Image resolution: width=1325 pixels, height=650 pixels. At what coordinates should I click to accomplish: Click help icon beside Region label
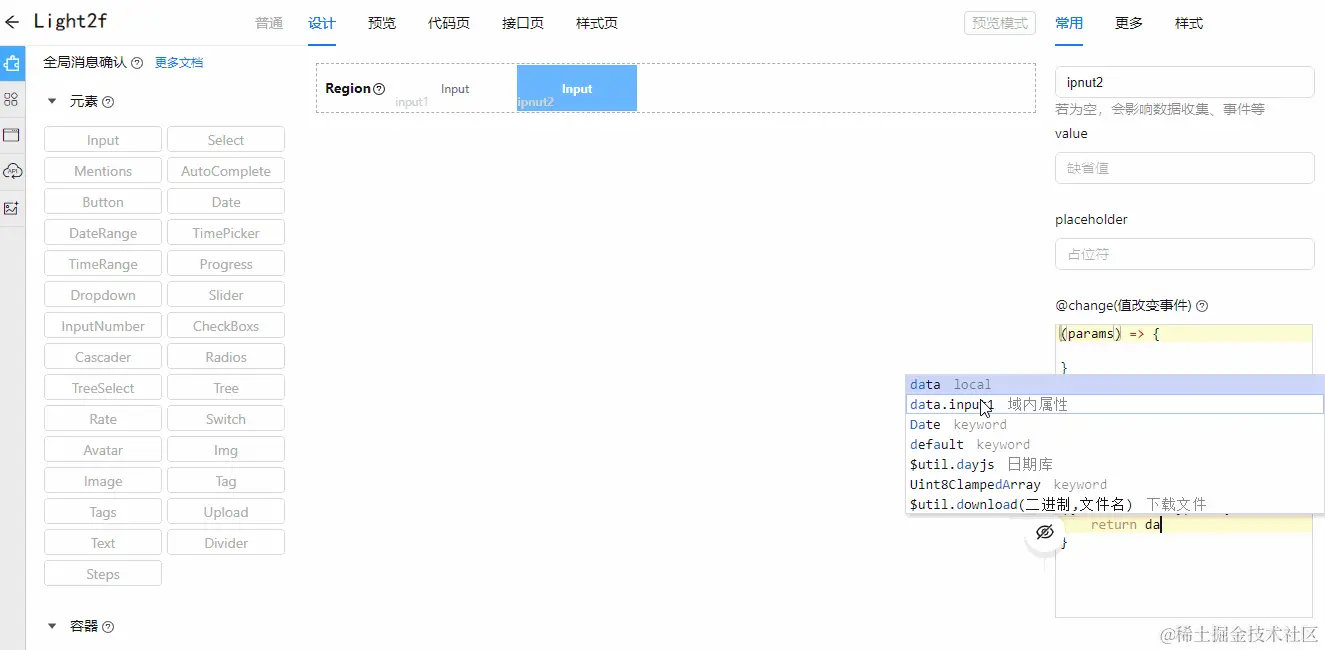tap(379, 89)
